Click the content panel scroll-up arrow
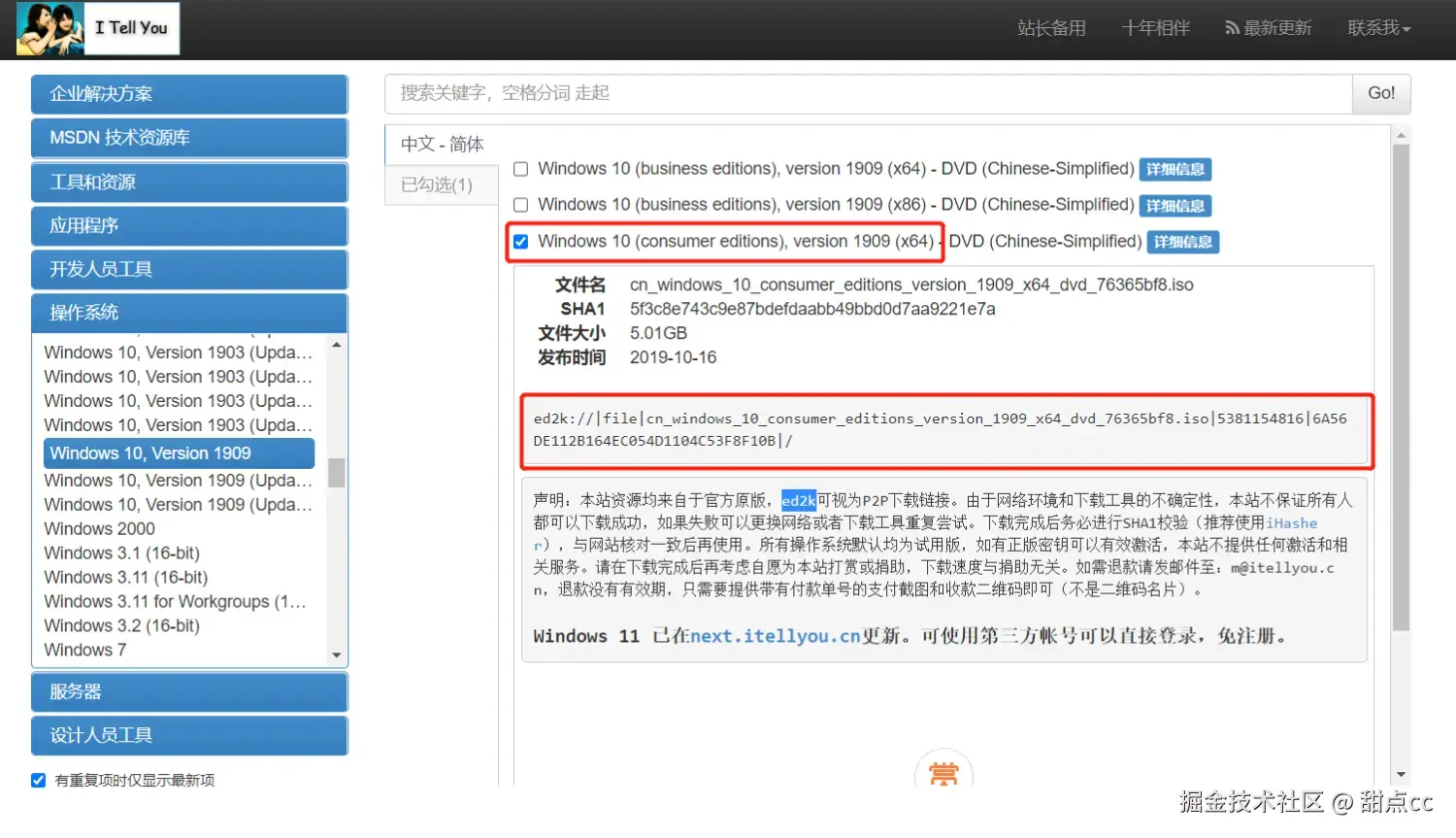This screenshot has height=838, width=1456. [1401, 135]
